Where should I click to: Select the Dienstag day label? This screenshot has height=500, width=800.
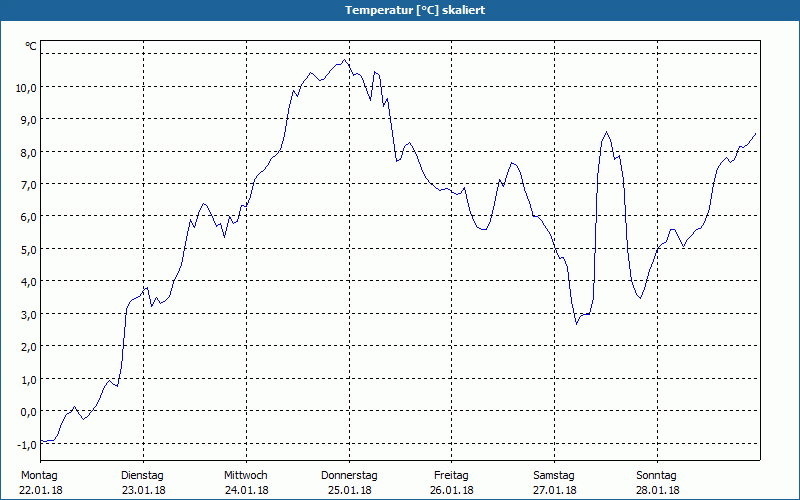coord(142,476)
